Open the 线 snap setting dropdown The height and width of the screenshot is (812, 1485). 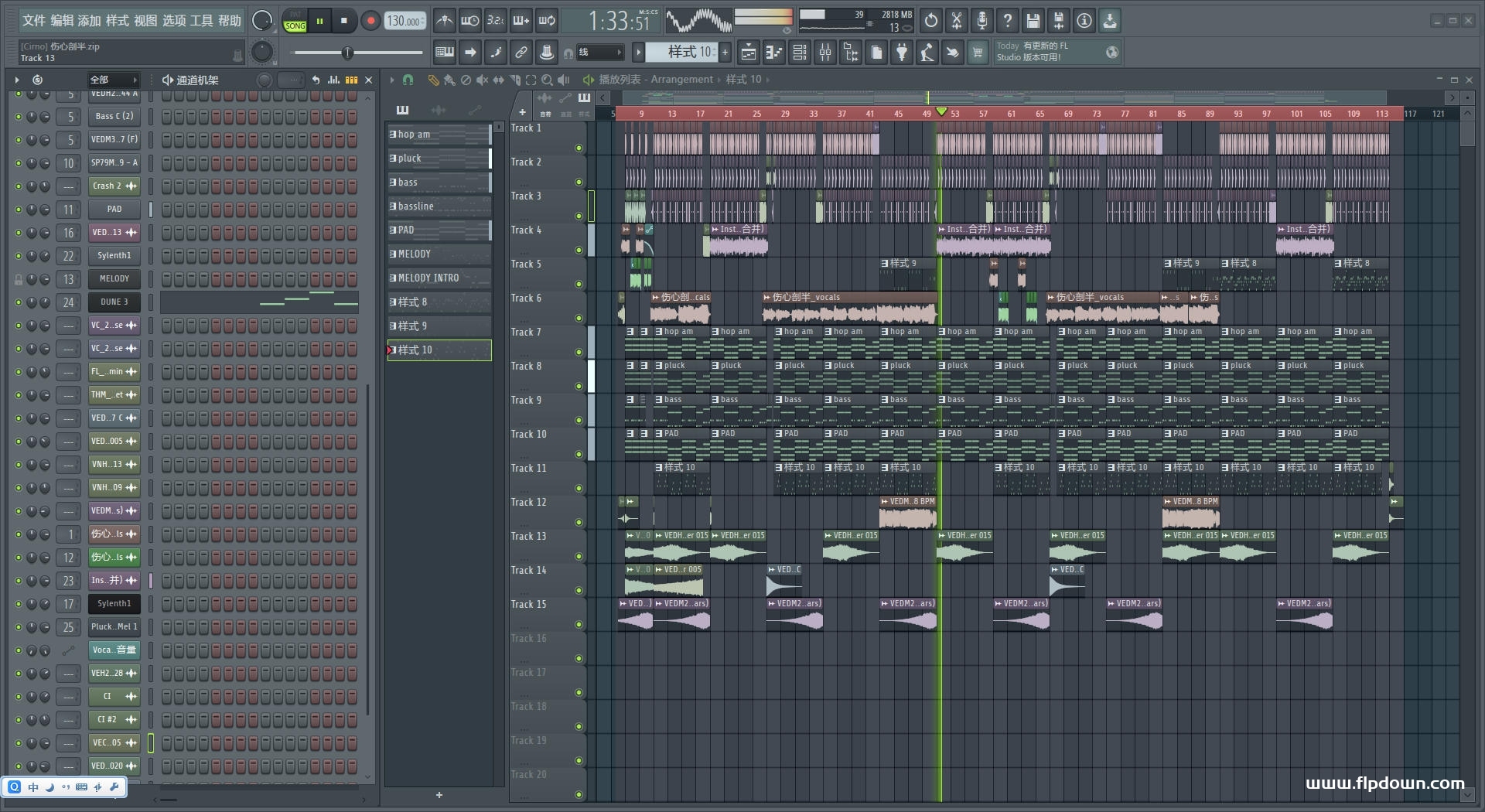(600, 53)
